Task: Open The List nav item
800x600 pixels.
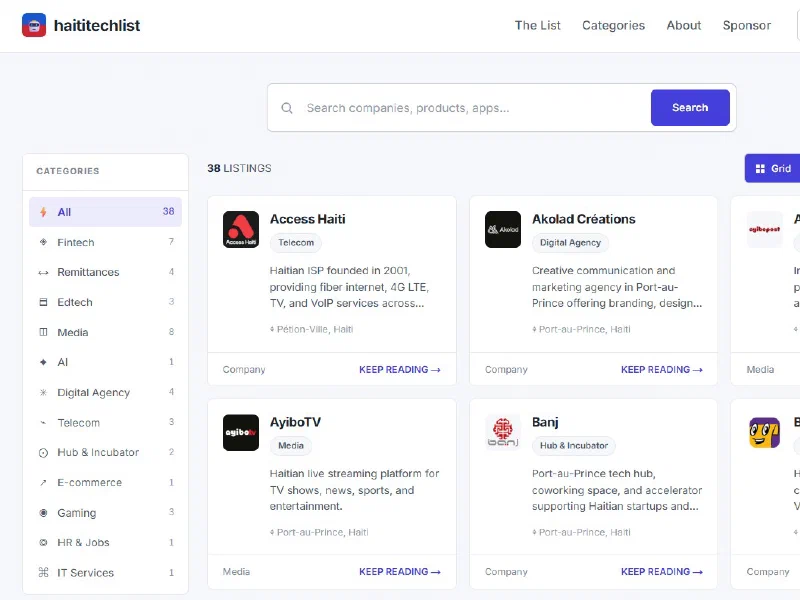Action: click(x=537, y=26)
